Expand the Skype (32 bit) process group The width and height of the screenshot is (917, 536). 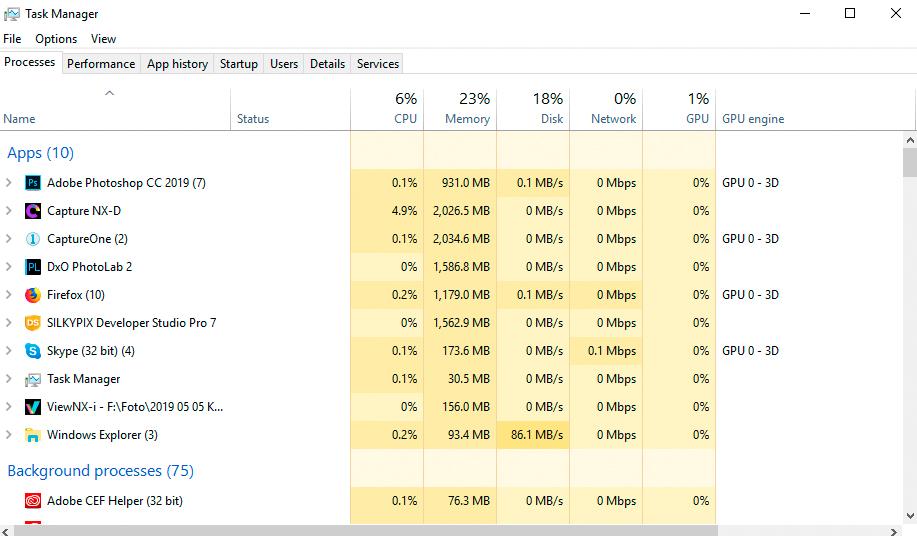(x=9, y=351)
